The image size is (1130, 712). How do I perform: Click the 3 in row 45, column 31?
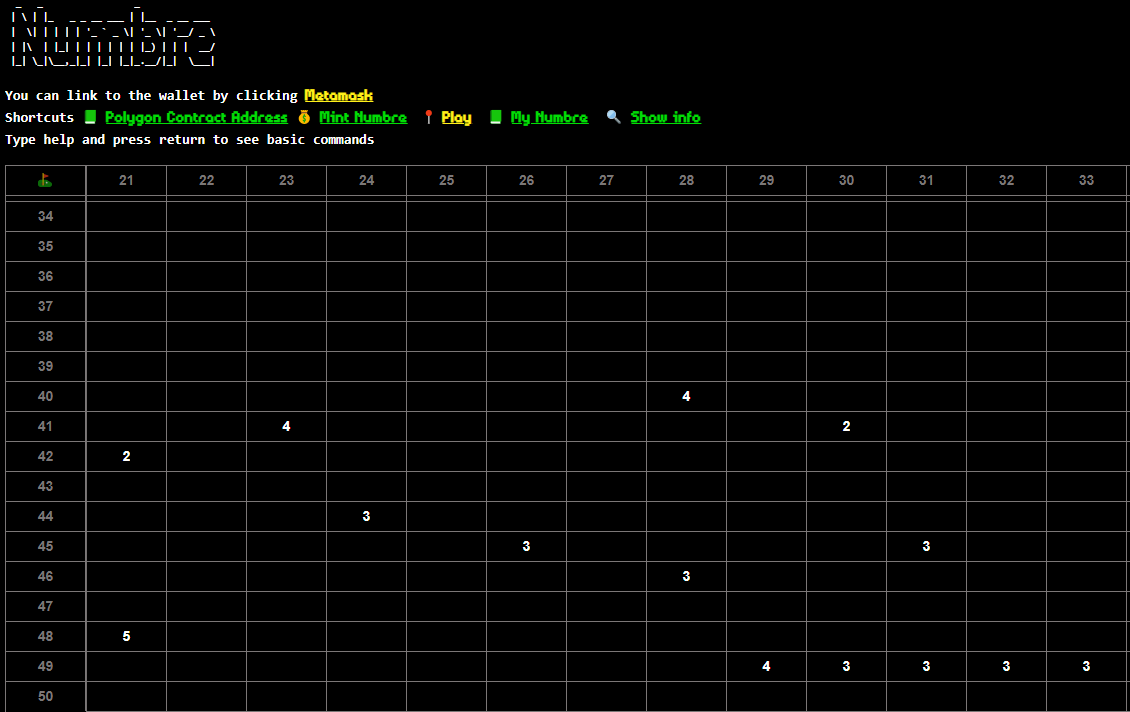pyautogui.click(x=926, y=546)
